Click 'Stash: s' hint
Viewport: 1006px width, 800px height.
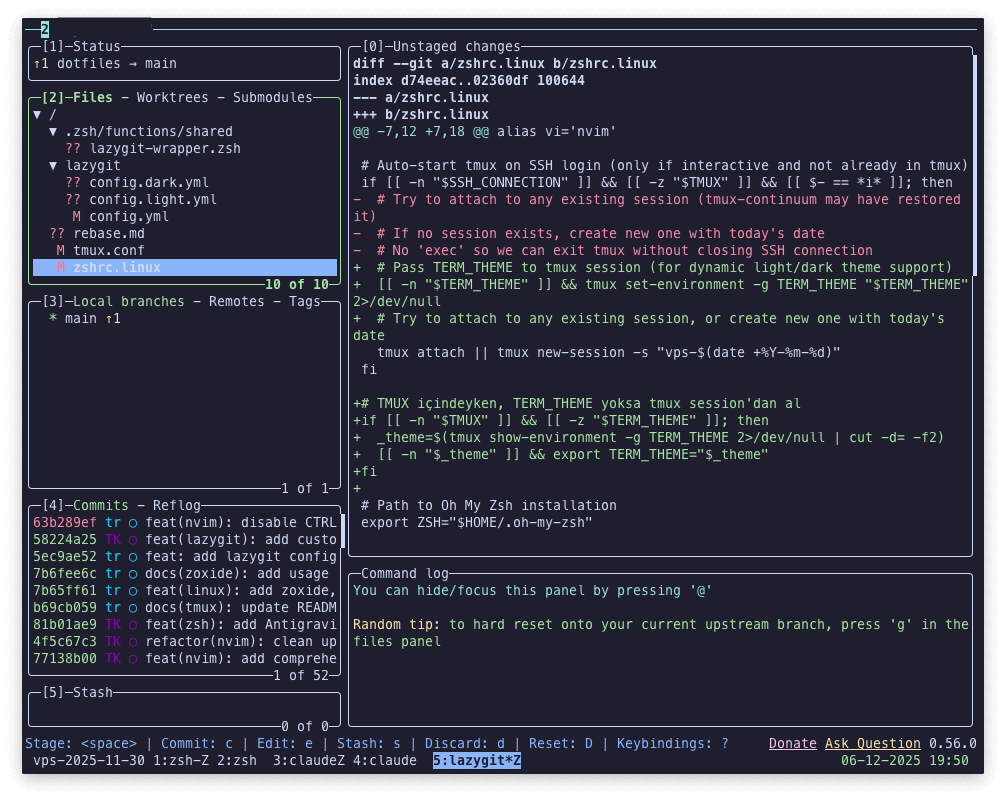(369, 744)
